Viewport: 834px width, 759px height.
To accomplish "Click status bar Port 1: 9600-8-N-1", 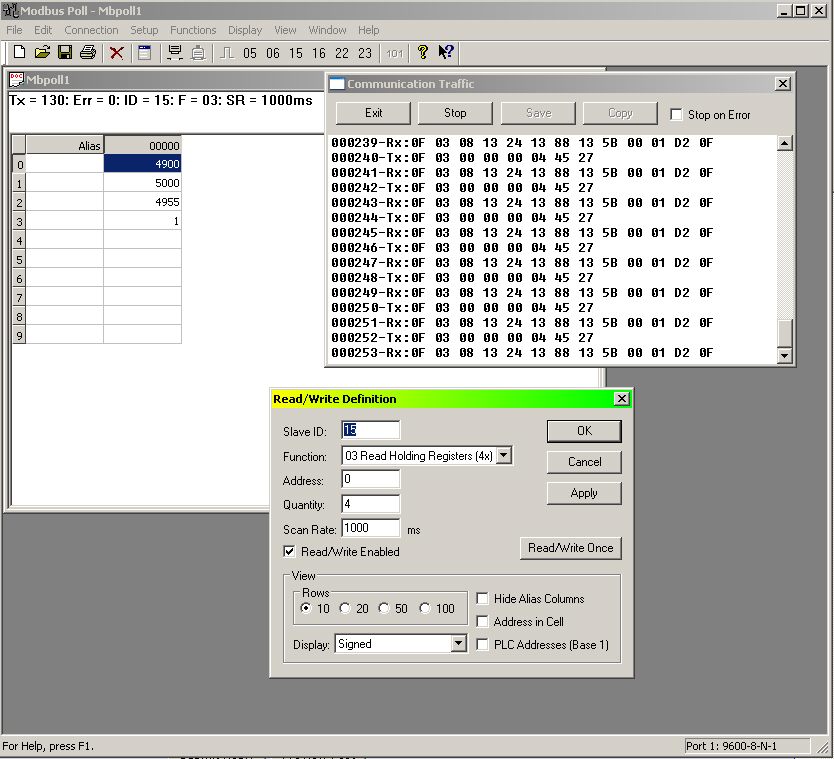I will [x=747, y=746].
